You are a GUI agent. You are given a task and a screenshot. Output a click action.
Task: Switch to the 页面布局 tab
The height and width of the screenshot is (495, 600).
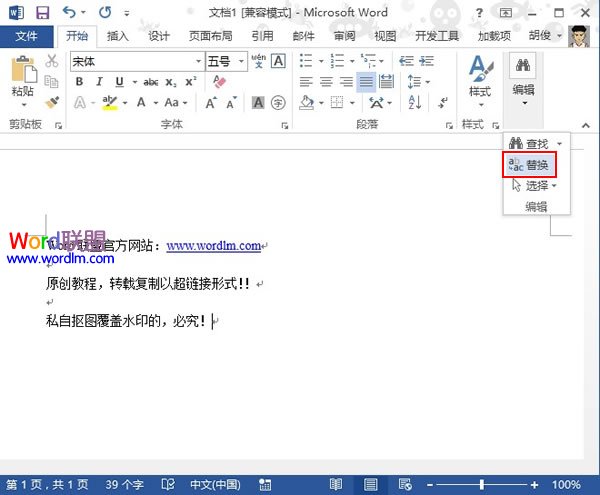210,36
